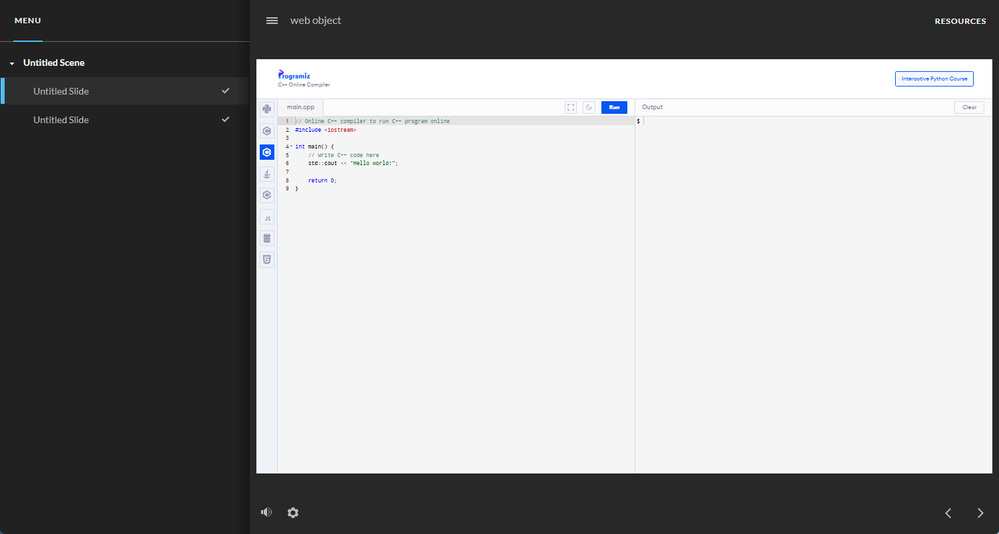The width and height of the screenshot is (999, 534).
Task: Switch to the main.cpp file tab
Action: 301,107
